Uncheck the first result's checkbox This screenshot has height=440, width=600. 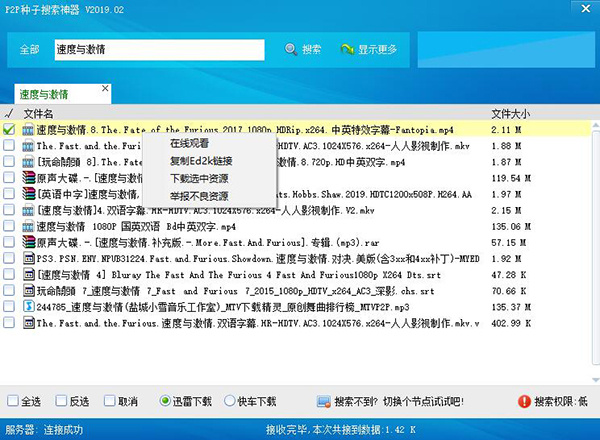click(x=9, y=129)
